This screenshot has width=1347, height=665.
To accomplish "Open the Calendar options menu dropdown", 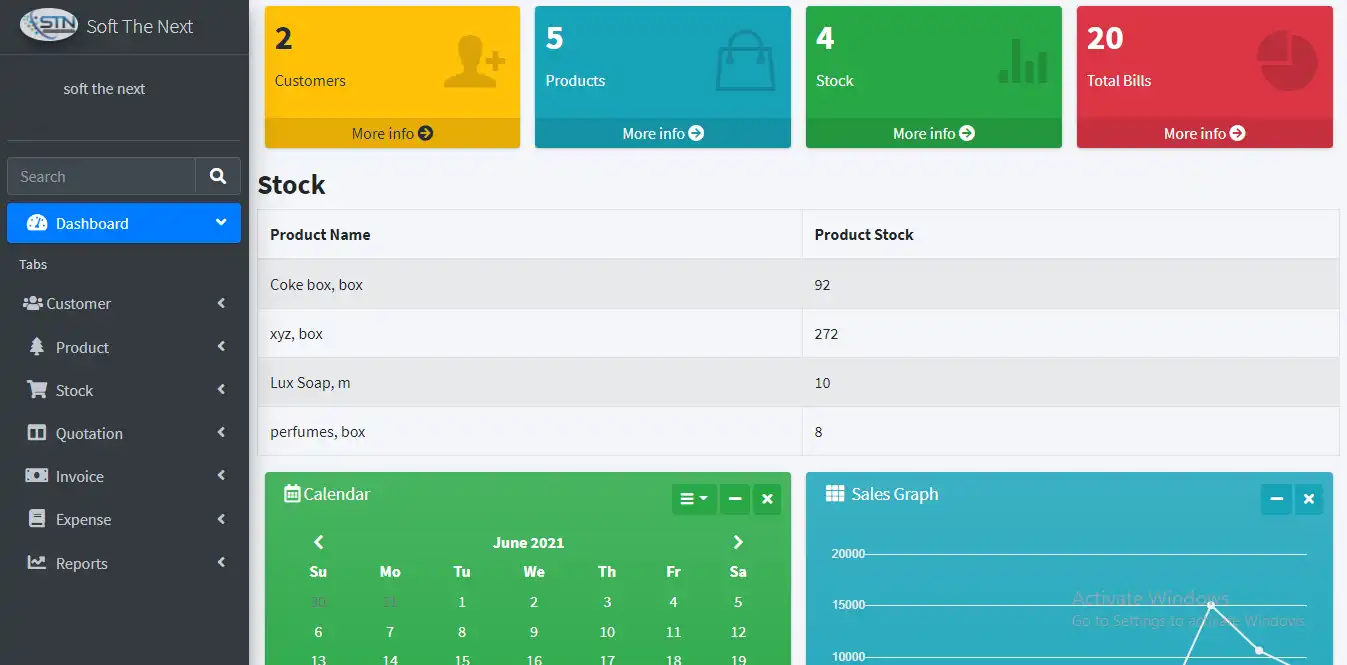I will point(694,499).
